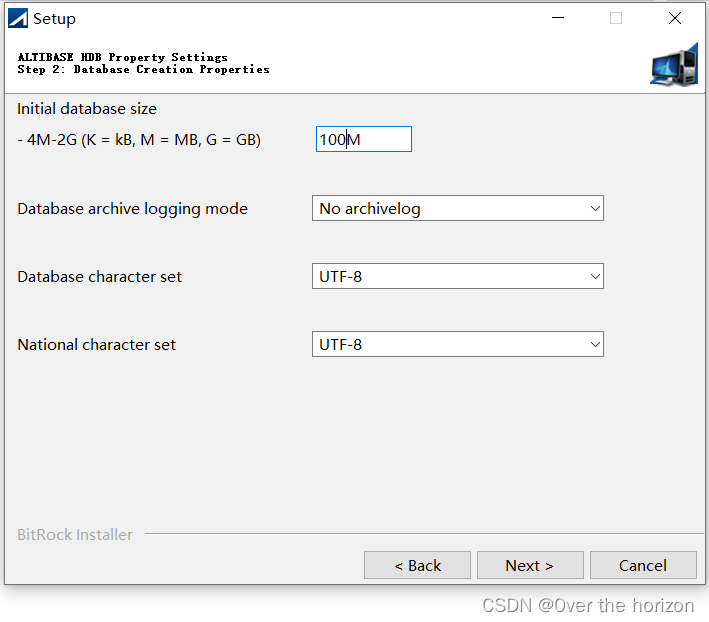Click the 'Step 2: Database Creation Properties' heading
Screen dimensions: 709x622
[144, 69]
